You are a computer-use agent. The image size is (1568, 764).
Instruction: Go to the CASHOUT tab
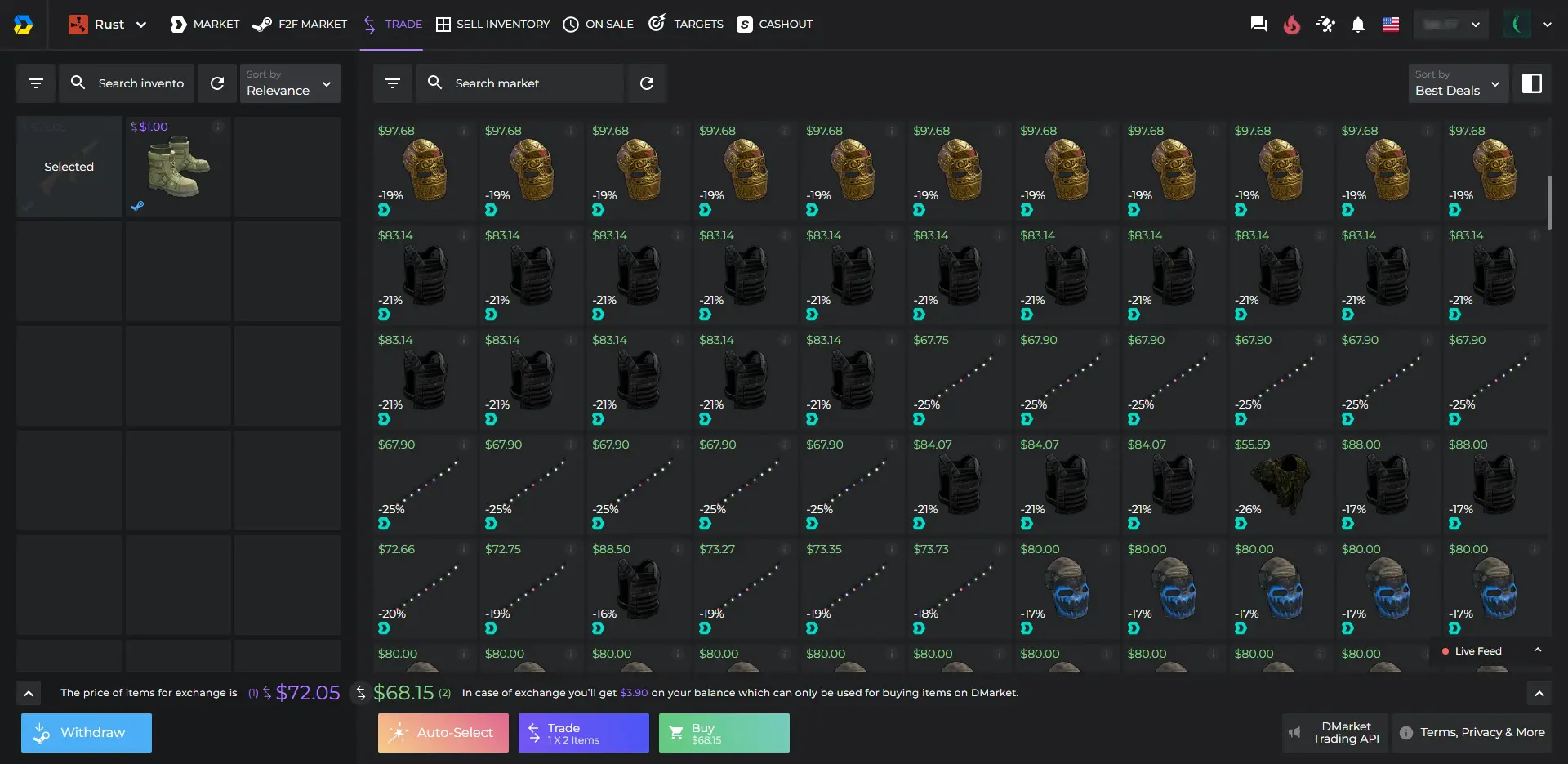tap(774, 25)
